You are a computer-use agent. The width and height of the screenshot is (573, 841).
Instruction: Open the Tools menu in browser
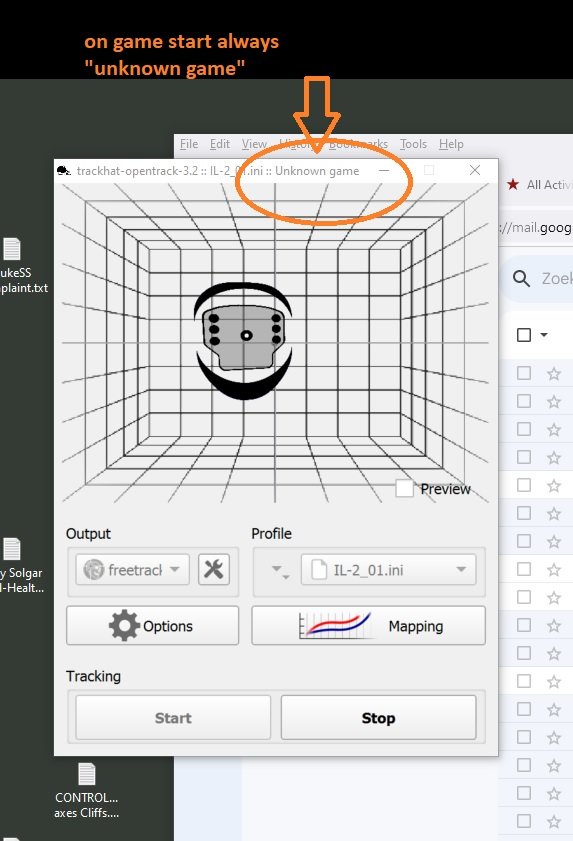(x=413, y=144)
